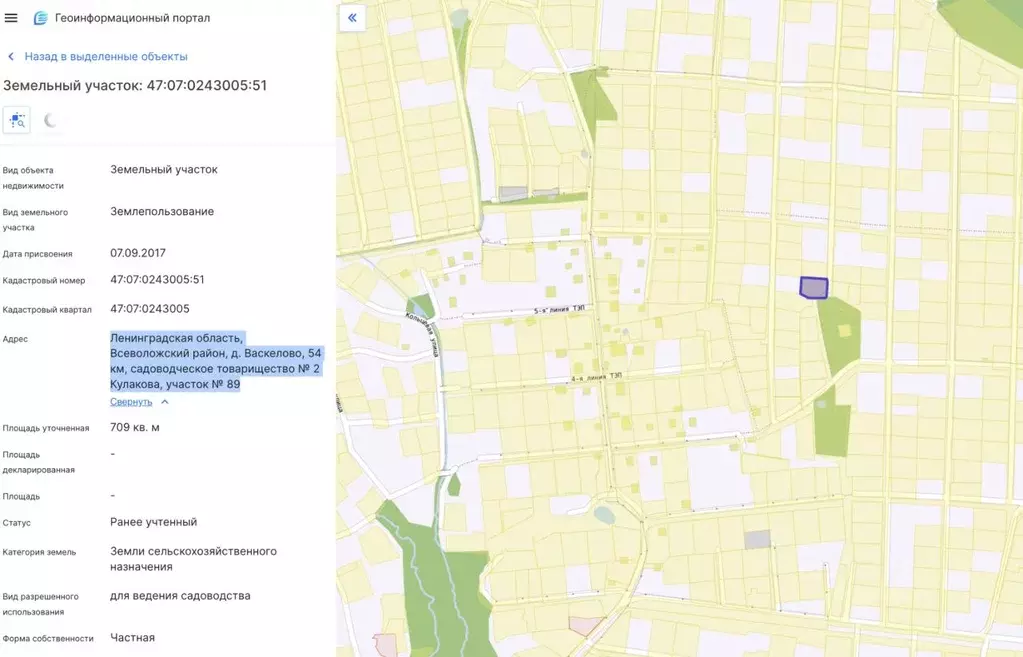Open the hamburger main menu

(12, 18)
